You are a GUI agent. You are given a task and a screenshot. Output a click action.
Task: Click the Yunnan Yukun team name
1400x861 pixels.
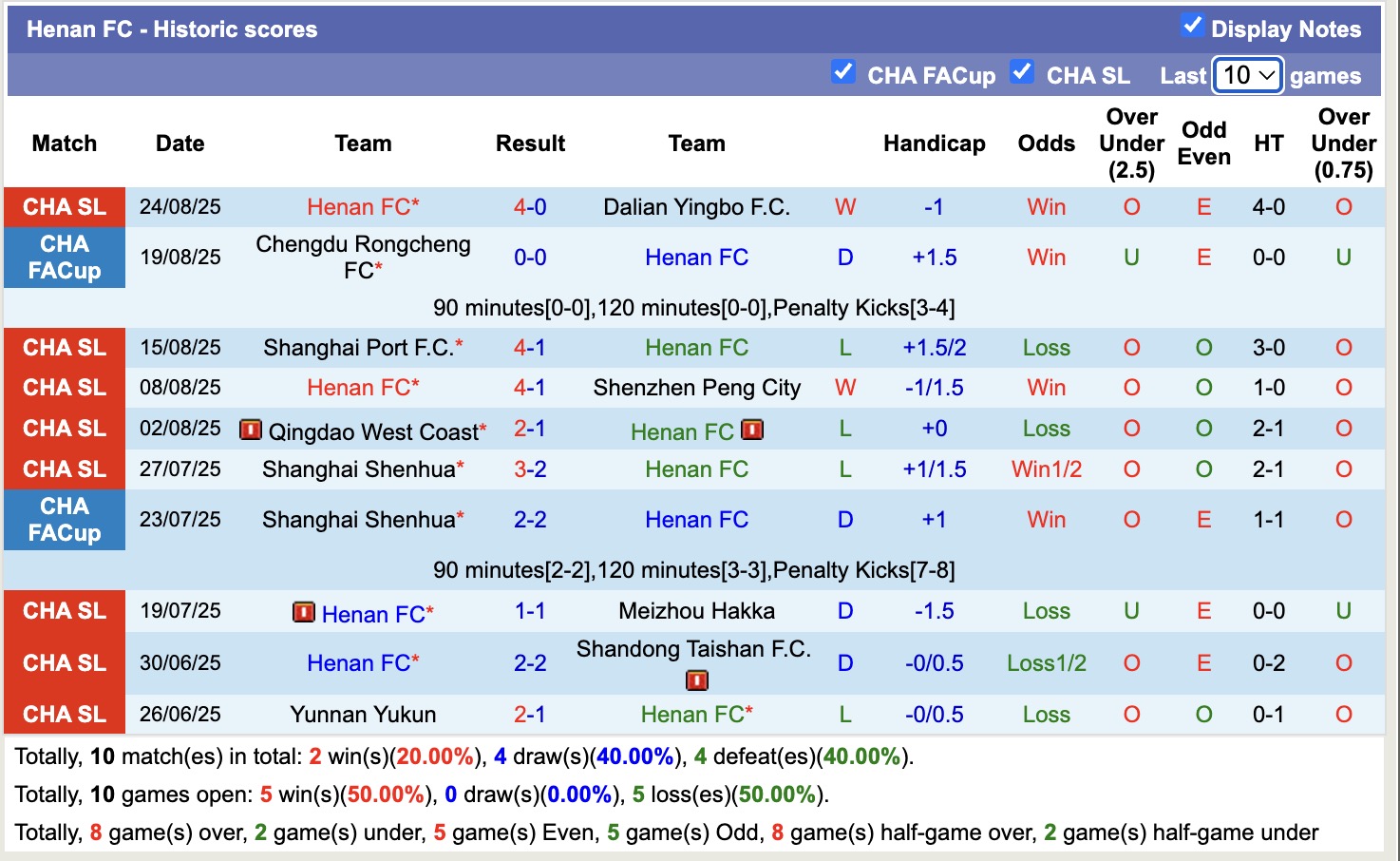(362, 714)
